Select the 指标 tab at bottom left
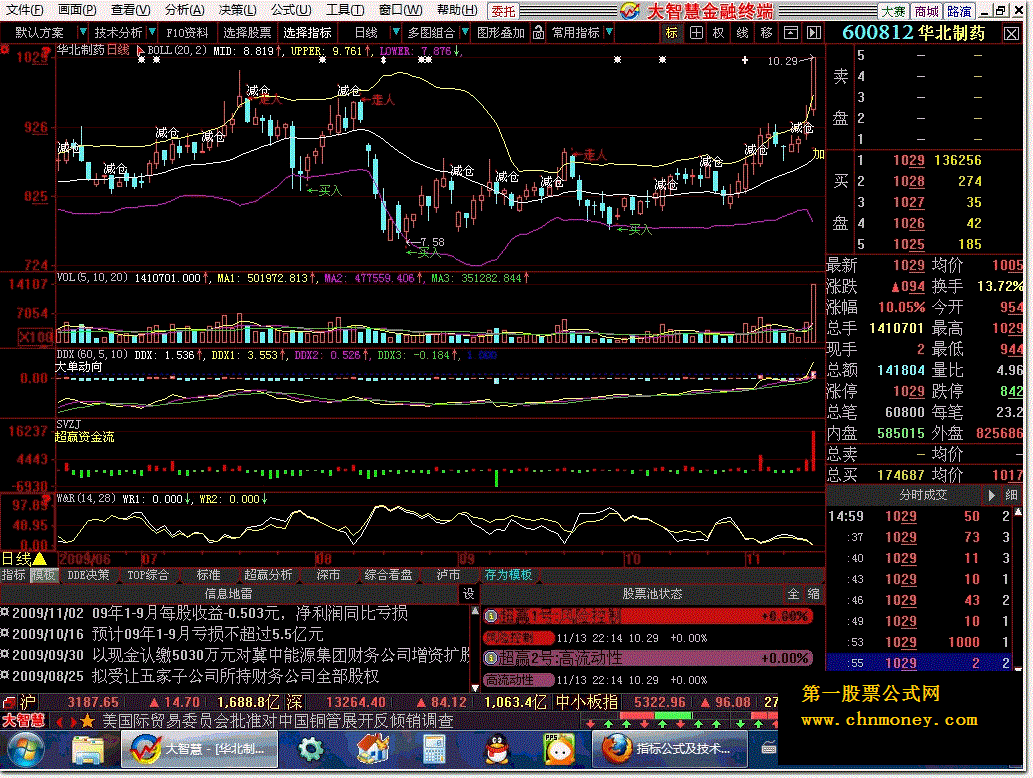This screenshot has width=1033, height=778. pyautogui.click(x=13, y=575)
